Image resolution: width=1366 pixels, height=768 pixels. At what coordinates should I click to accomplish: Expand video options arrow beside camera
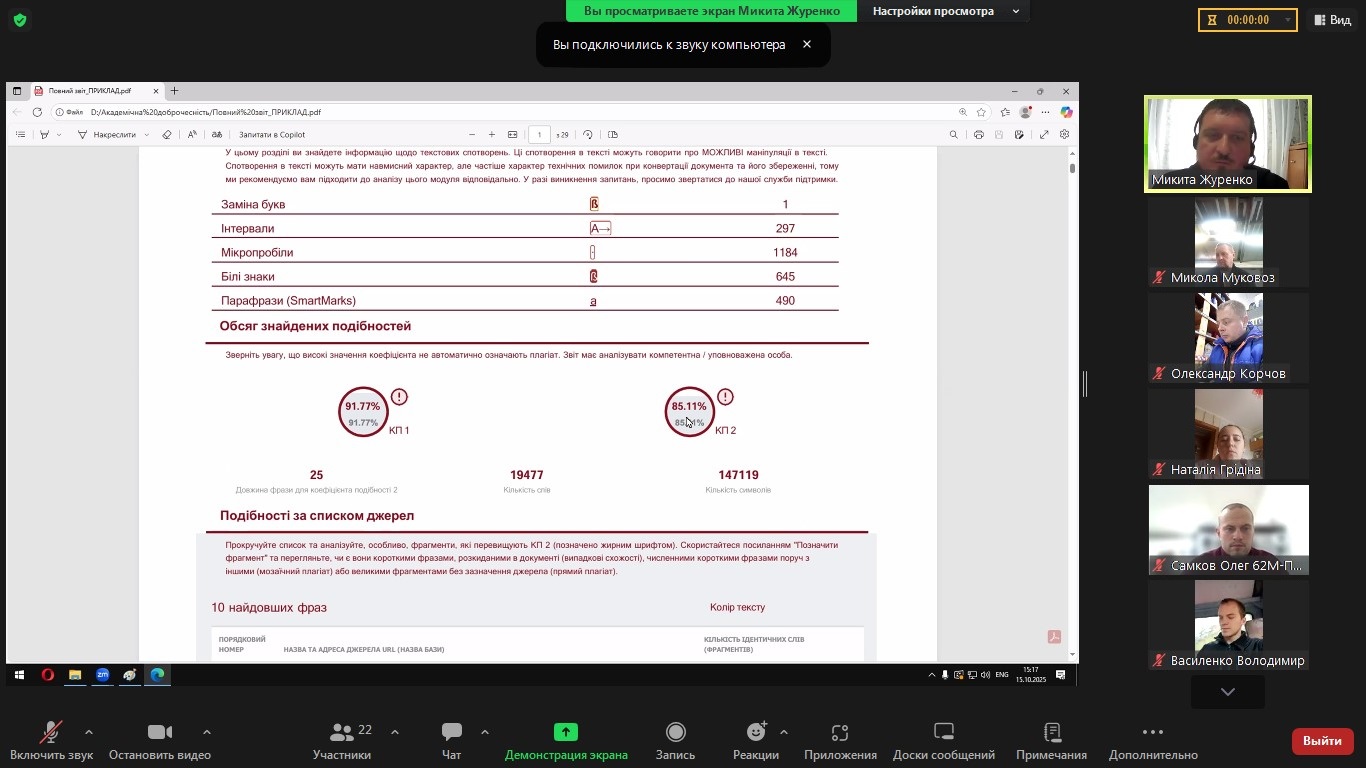coord(207,732)
